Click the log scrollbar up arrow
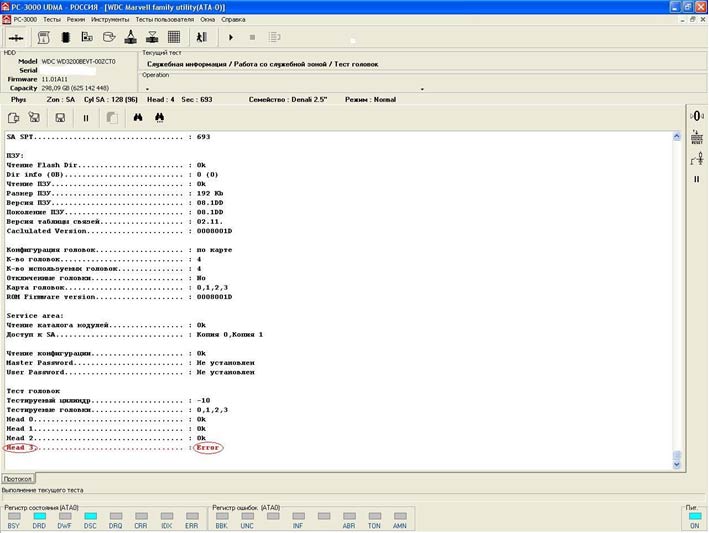 pyautogui.click(x=676, y=137)
